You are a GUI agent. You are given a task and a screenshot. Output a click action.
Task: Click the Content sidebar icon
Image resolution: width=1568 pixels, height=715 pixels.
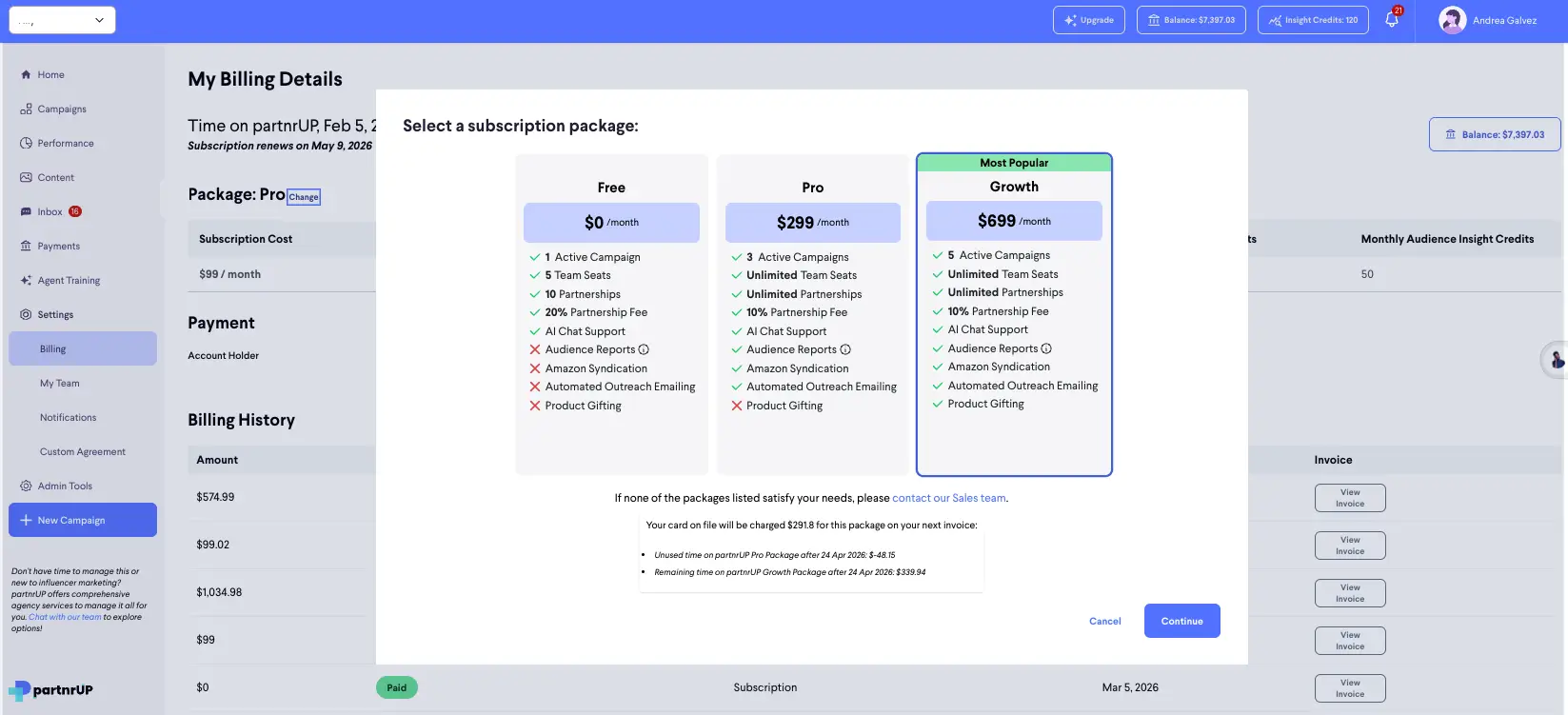(x=26, y=177)
